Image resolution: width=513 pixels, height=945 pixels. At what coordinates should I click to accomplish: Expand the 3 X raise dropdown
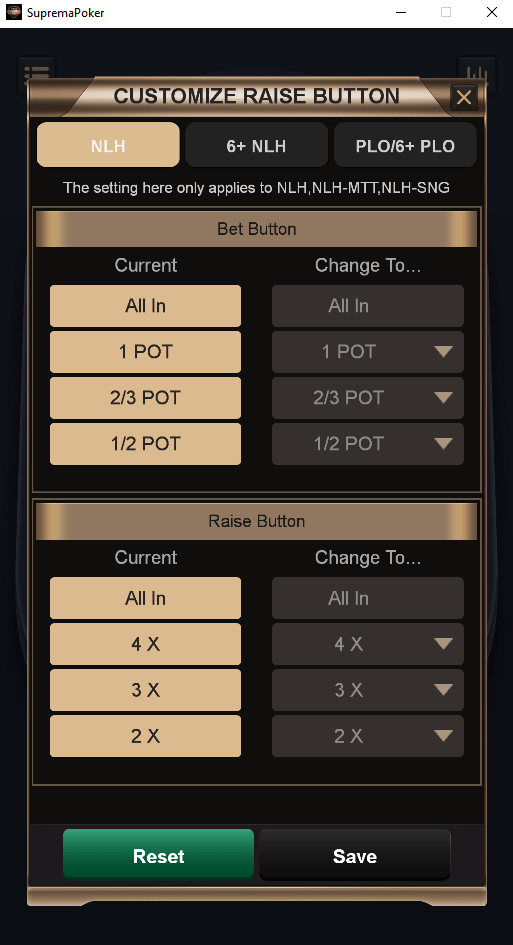[x=368, y=690]
